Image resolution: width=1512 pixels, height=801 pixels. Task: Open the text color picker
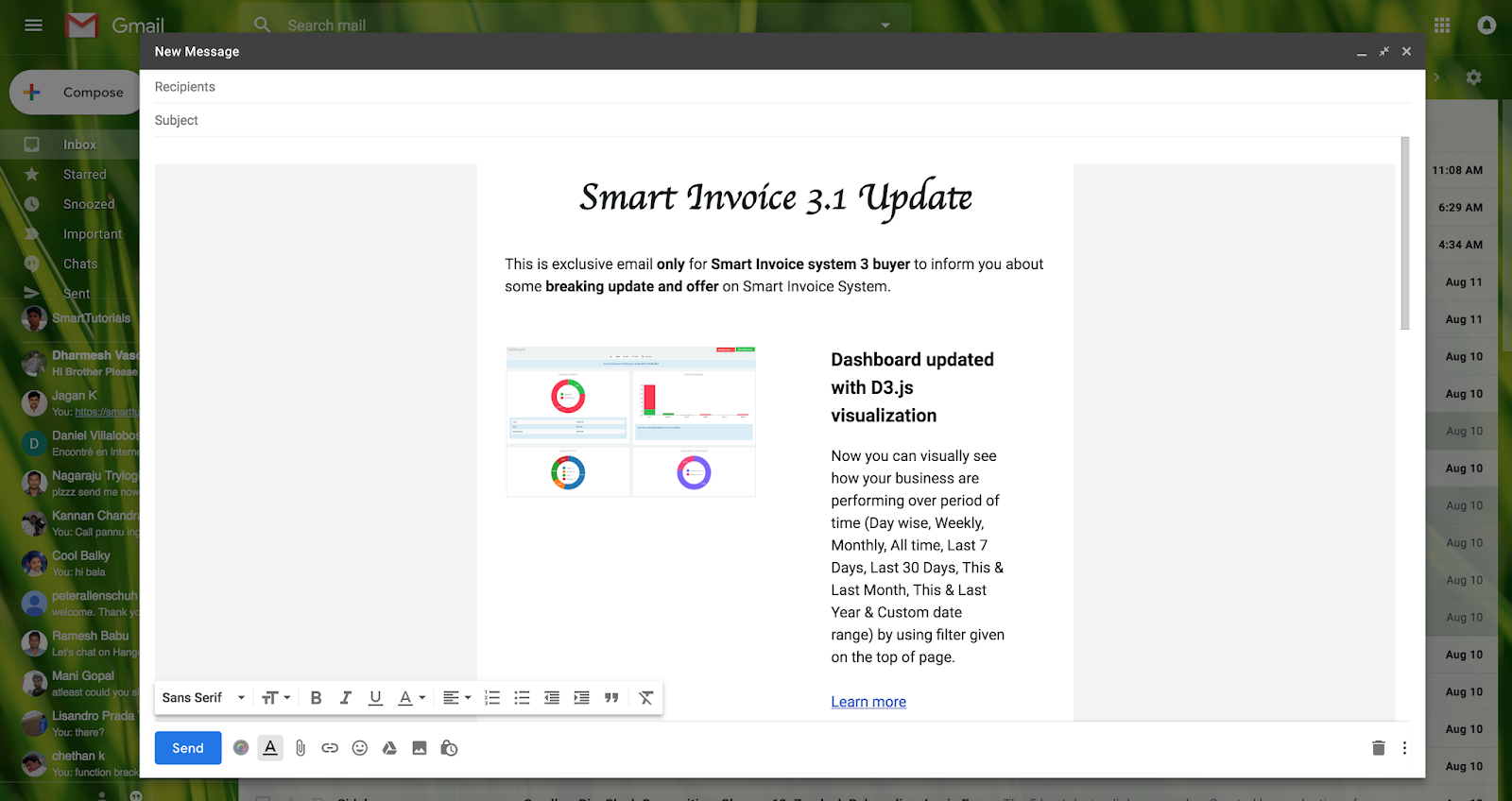pos(411,698)
